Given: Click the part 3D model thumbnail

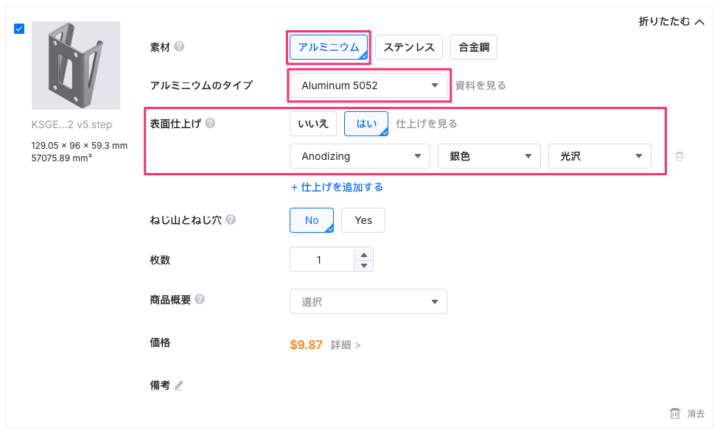Looking at the screenshot, I should point(76,67).
